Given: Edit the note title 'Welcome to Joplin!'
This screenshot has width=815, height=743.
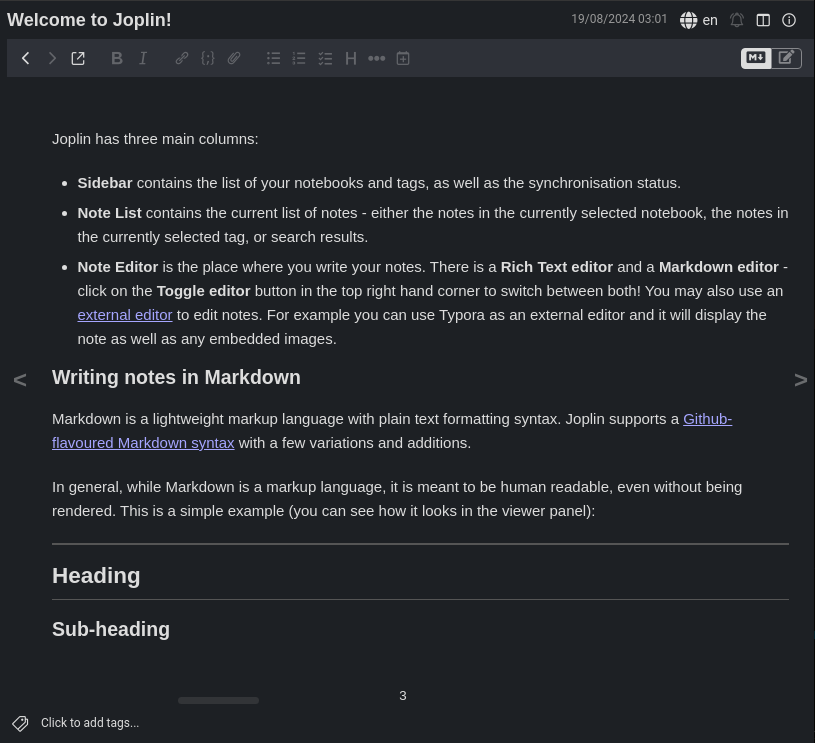Looking at the screenshot, I should (89, 20).
